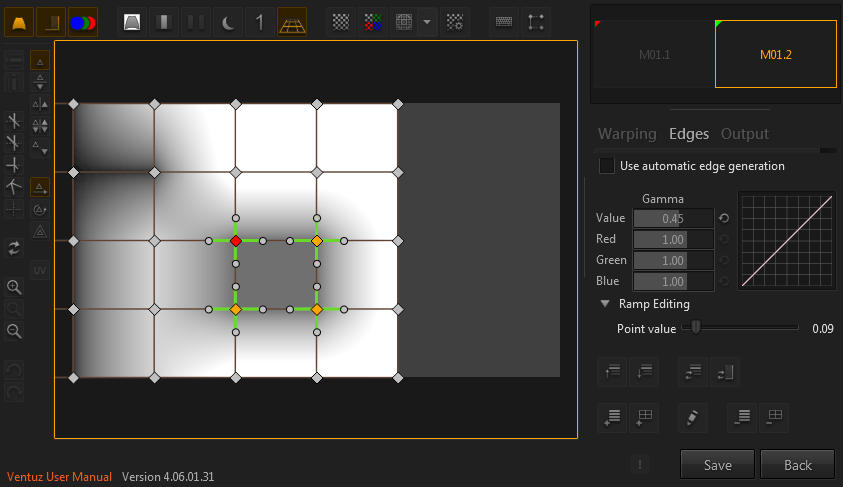Click the Save button

tap(717, 465)
